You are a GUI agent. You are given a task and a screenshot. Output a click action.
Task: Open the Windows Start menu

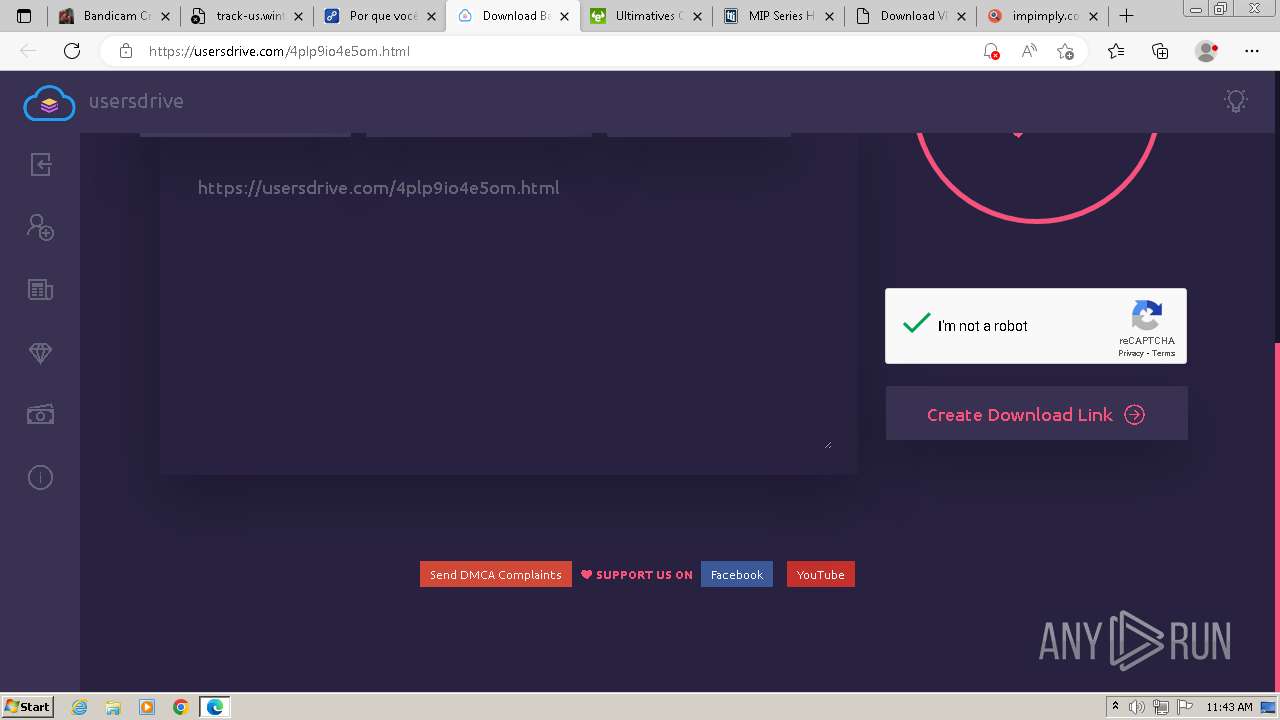point(28,706)
